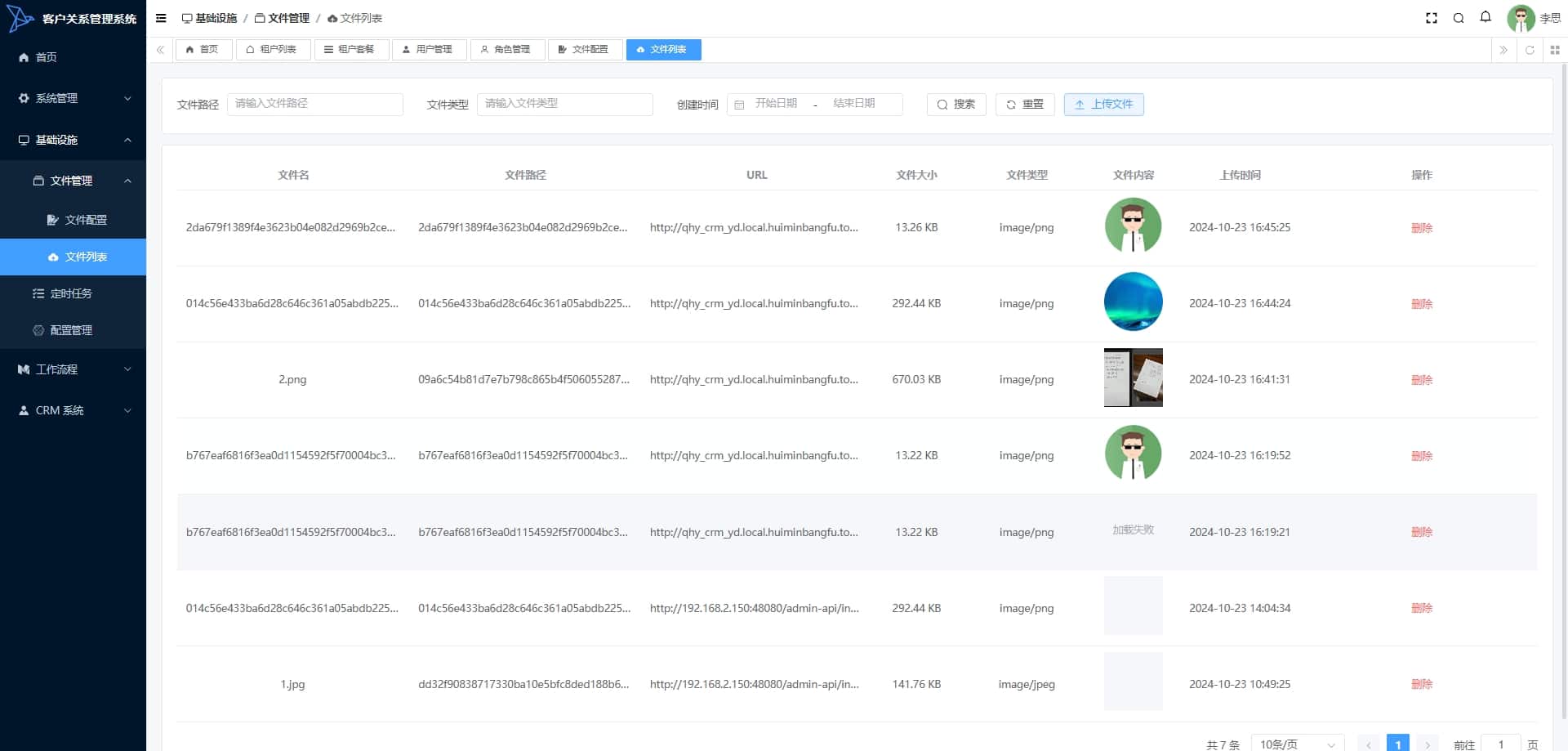Click the 上传文件 upload button

[1103, 105]
